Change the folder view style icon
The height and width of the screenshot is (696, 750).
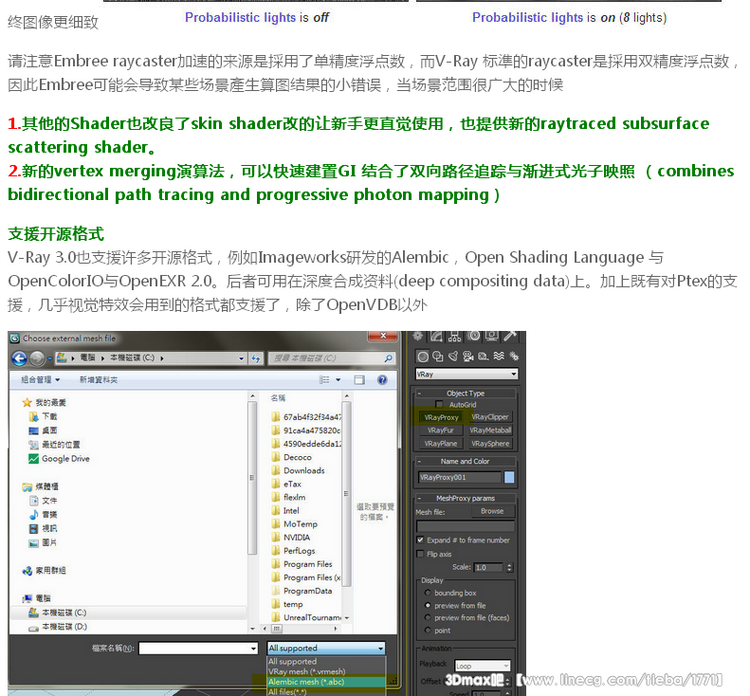pos(324,380)
